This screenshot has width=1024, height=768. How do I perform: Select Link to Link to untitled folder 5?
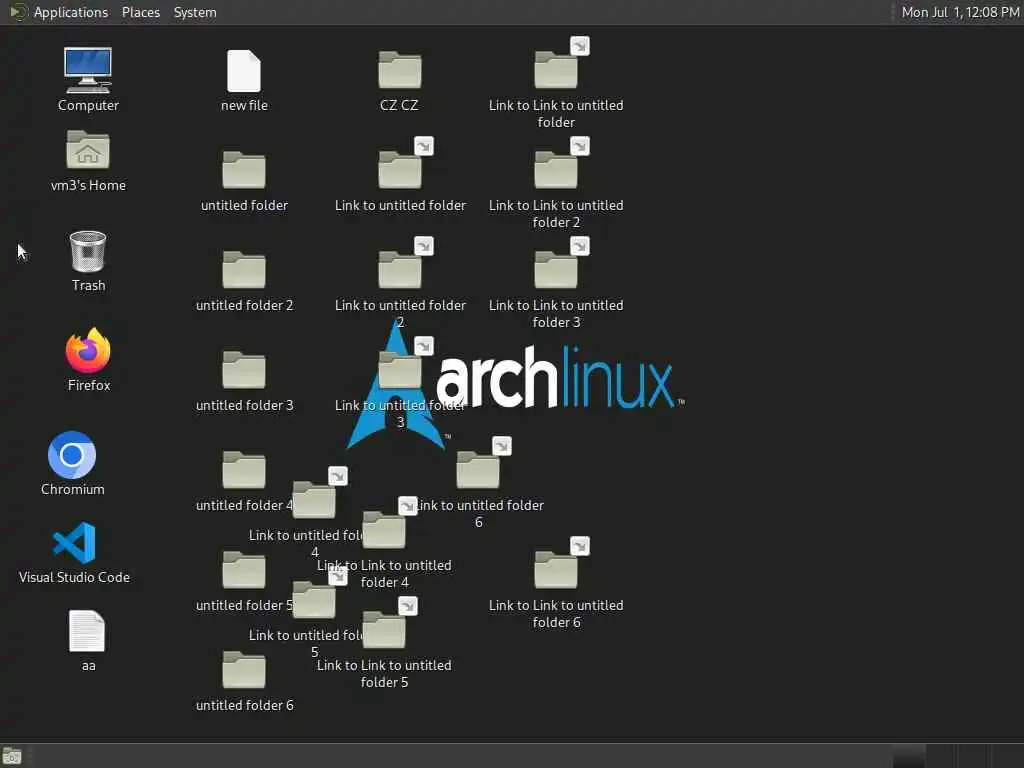[384, 630]
